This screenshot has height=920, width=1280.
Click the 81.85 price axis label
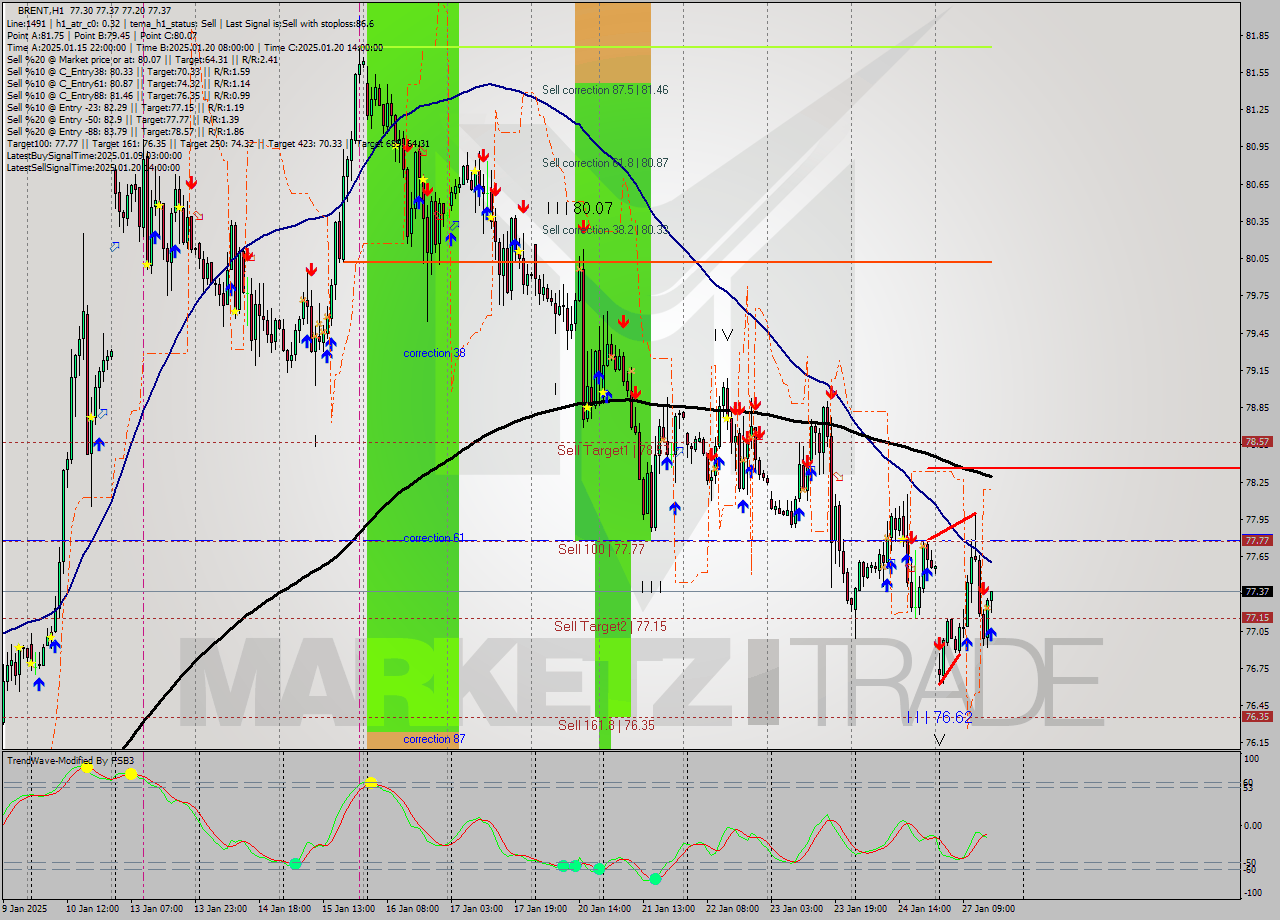pyautogui.click(x=1257, y=36)
